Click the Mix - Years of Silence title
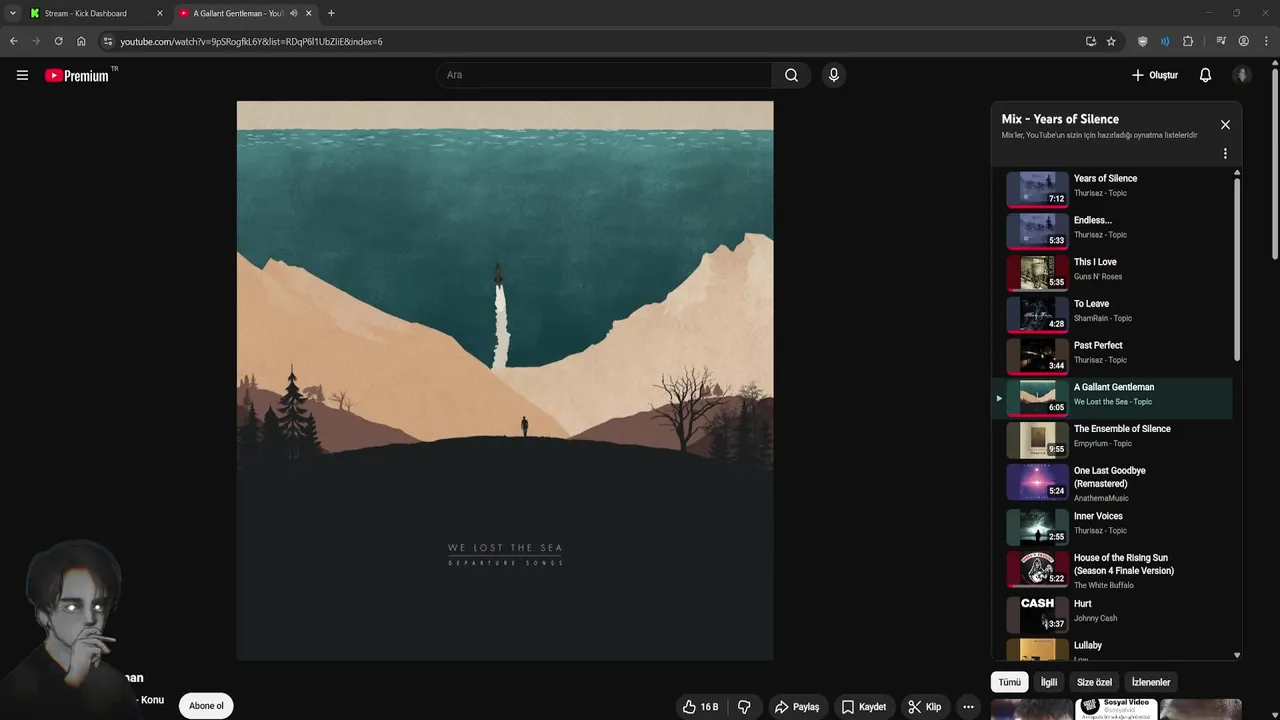The width and height of the screenshot is (1280, 720). pos(1060,119)
